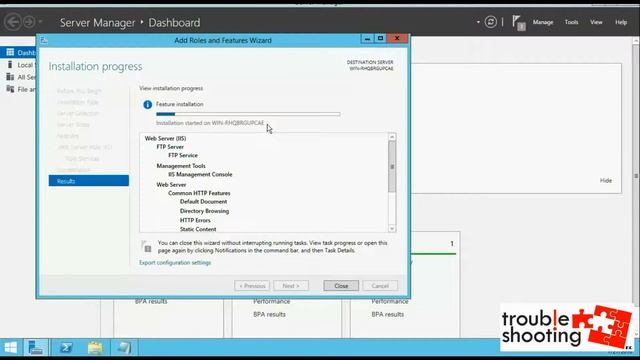
Task: Click the Close button in wizard
Action: 341,286
